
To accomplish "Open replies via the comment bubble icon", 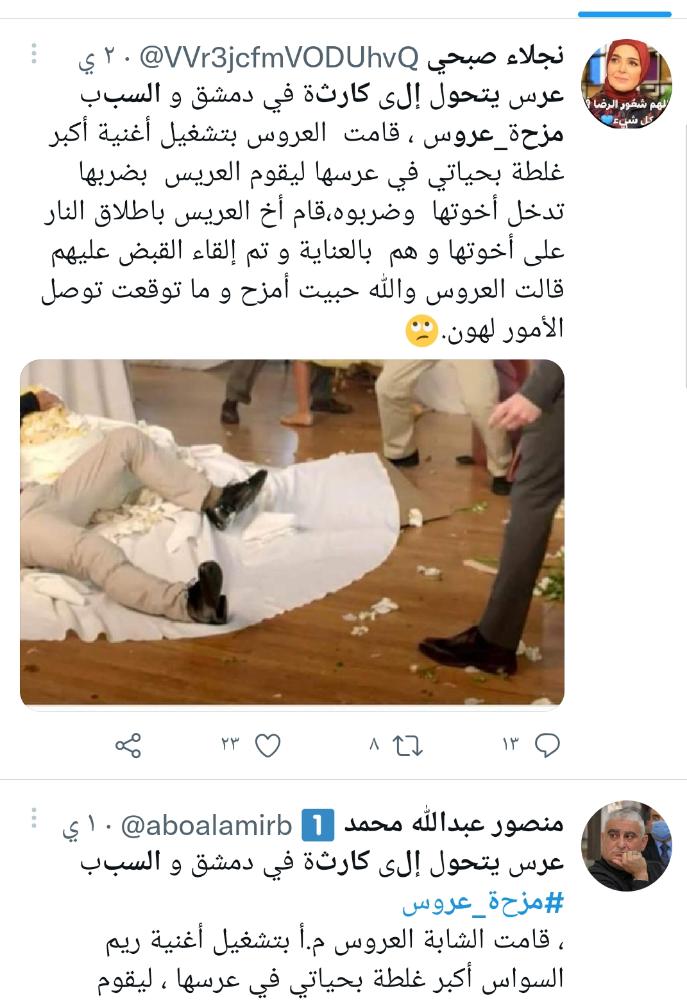I will pyautogui.click(x=547, y=745).
